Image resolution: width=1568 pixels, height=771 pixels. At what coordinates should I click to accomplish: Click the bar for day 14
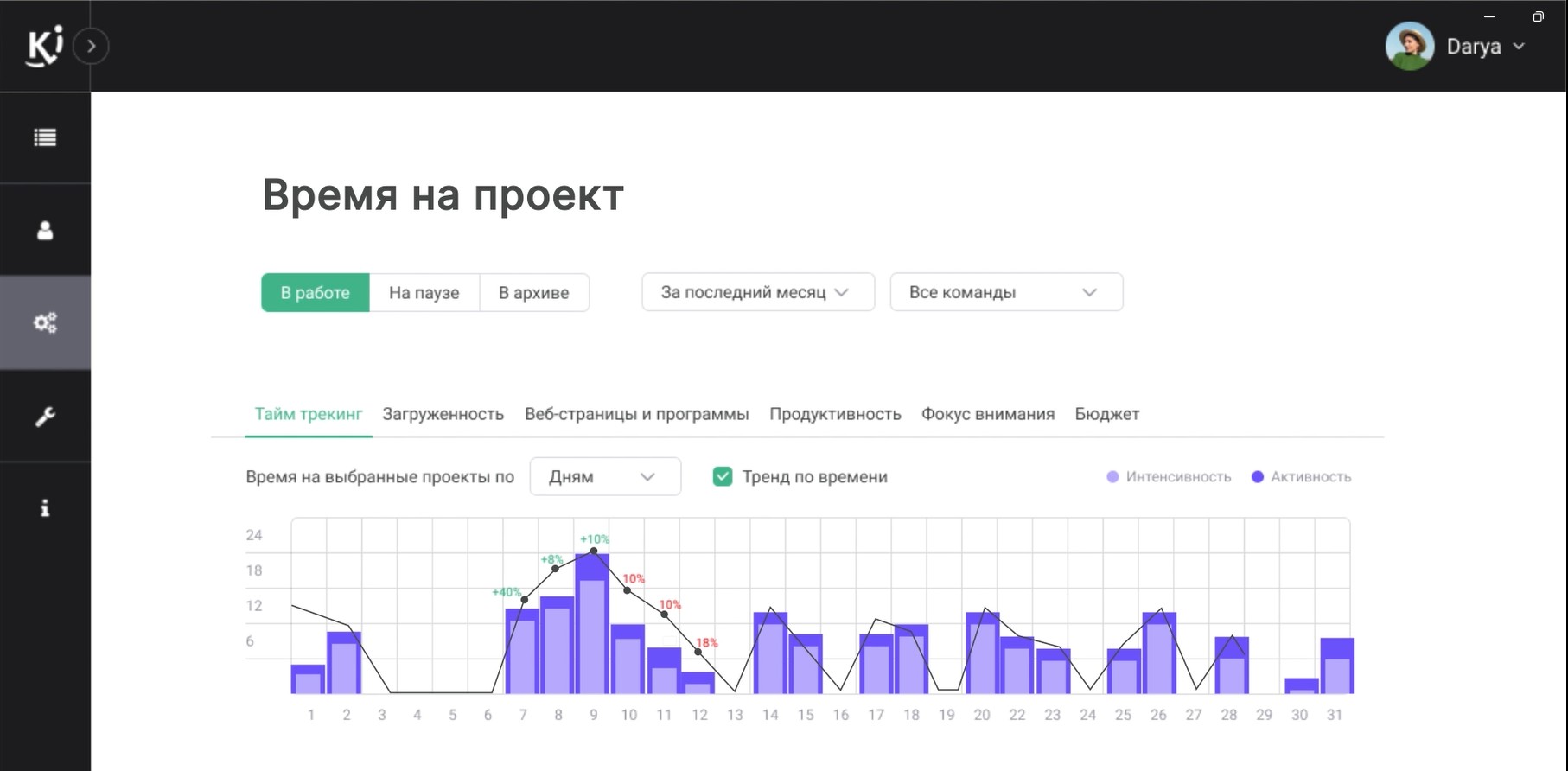[x=770, y=653]
